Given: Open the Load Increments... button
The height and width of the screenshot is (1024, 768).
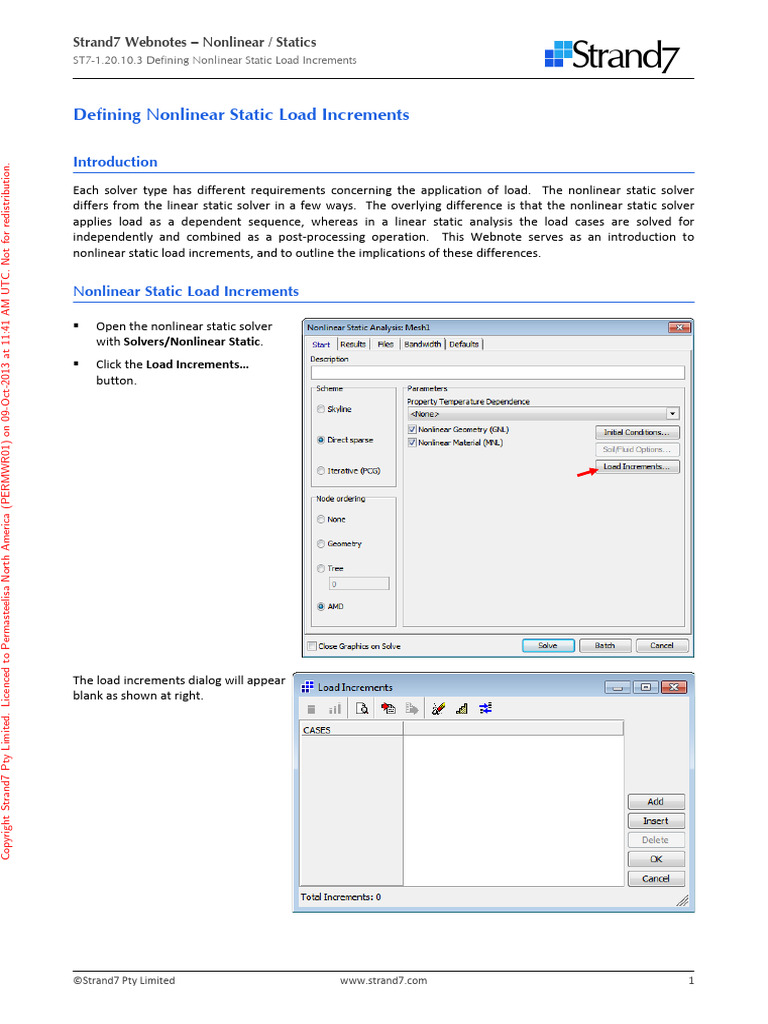Looking at the screenshot, I should tap(637, 466).
